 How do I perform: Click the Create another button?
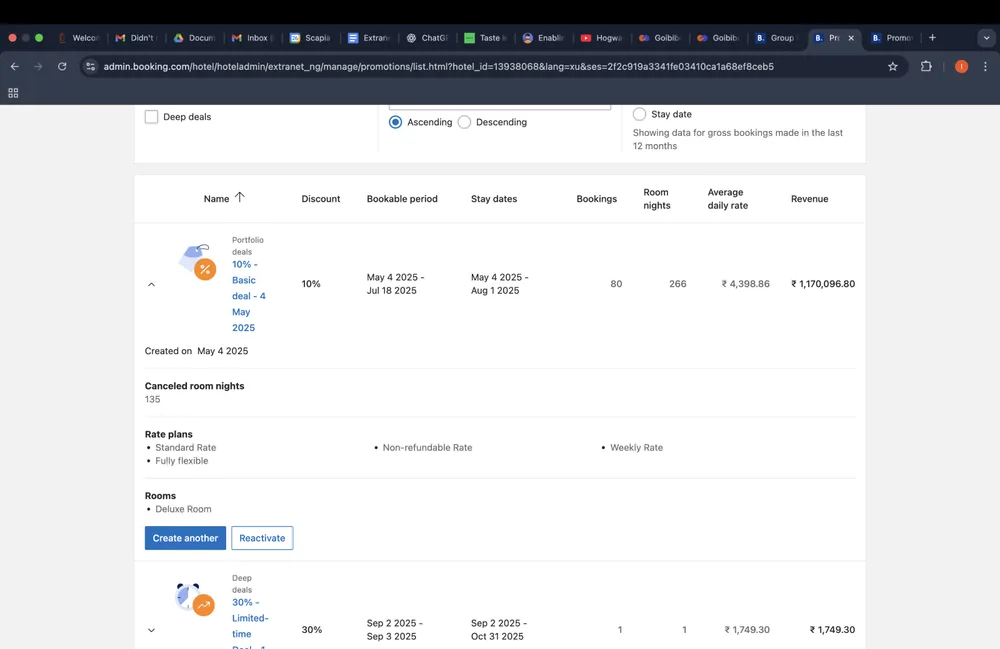[x=185, y=538]
